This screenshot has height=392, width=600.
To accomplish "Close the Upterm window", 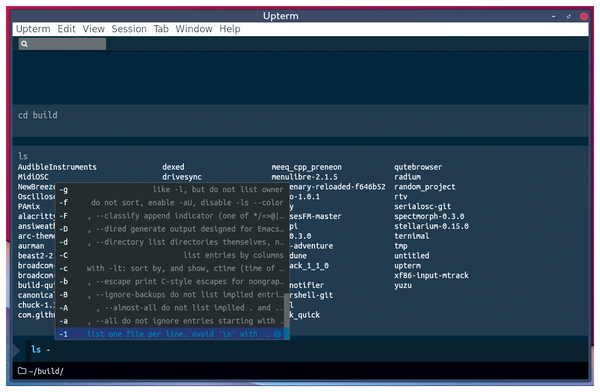I will click(584, 16).
